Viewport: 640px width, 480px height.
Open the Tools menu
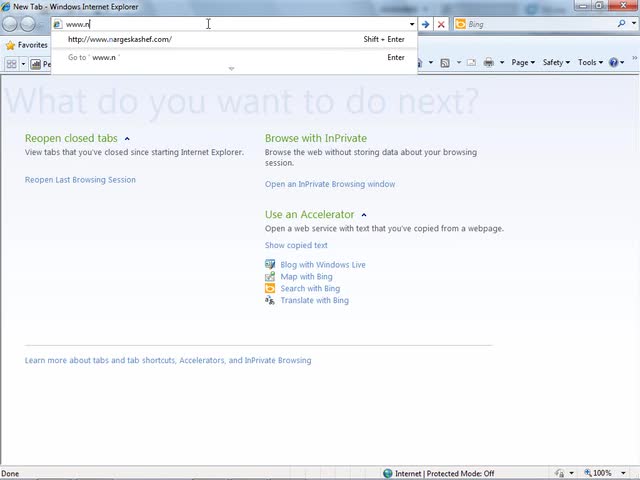click(590, 62)
